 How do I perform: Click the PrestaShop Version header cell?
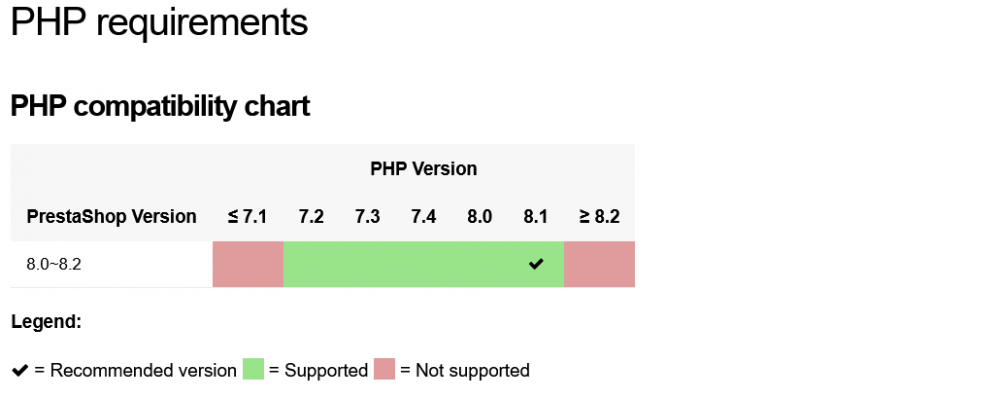click(x=111, y=217)
